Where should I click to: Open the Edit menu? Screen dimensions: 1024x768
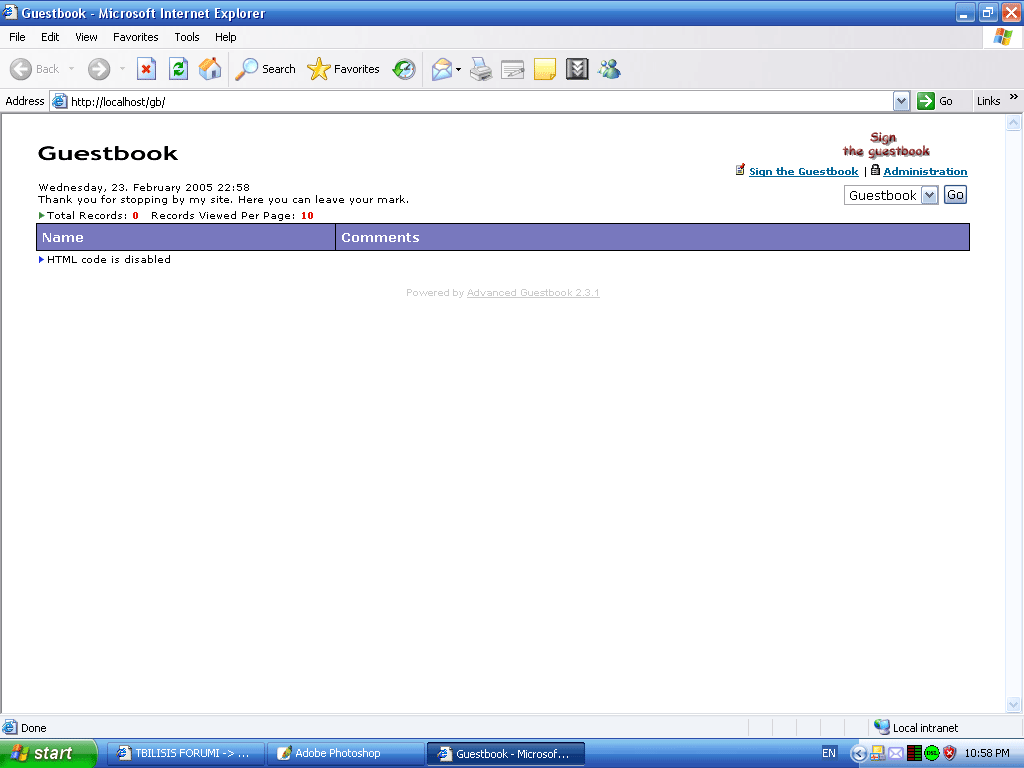coord(50,37)
